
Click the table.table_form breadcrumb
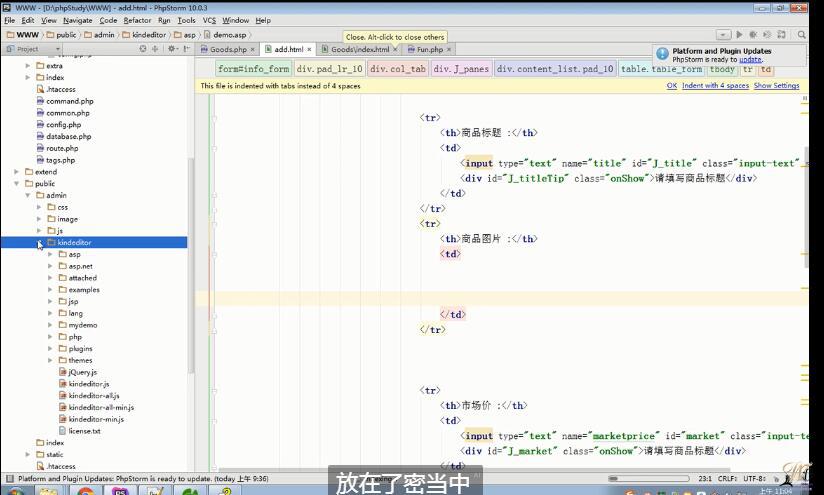(x=661, y=69)
